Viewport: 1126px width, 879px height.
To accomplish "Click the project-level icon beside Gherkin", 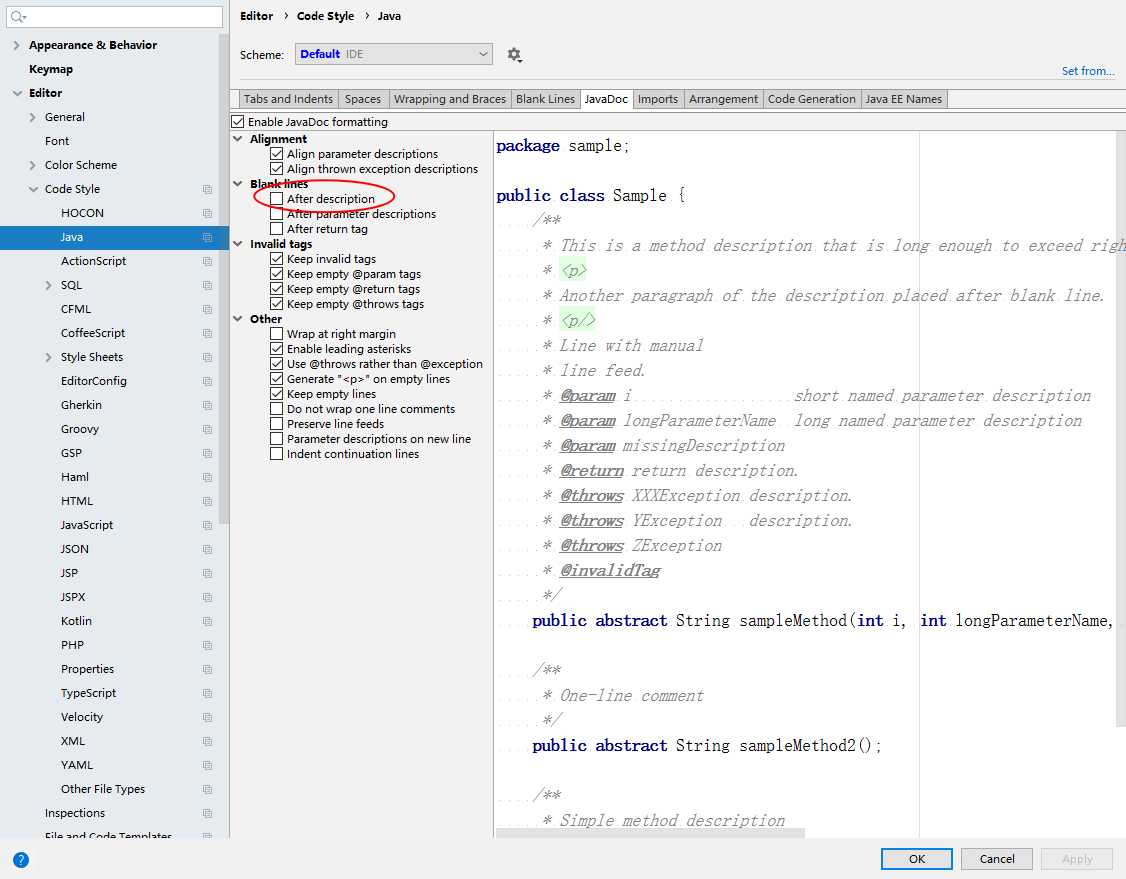I will tap(208, 406).
